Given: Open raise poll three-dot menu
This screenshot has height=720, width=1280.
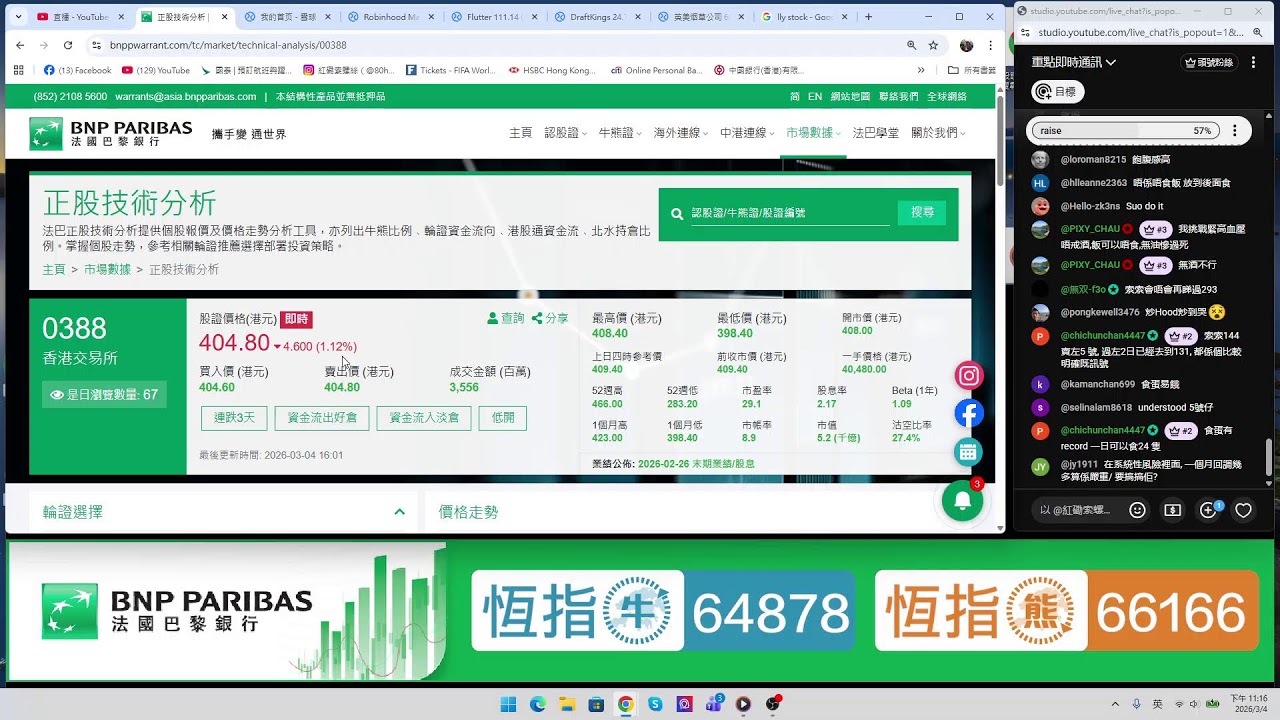Looking at the screenshot, I should tap(1235, 131).
